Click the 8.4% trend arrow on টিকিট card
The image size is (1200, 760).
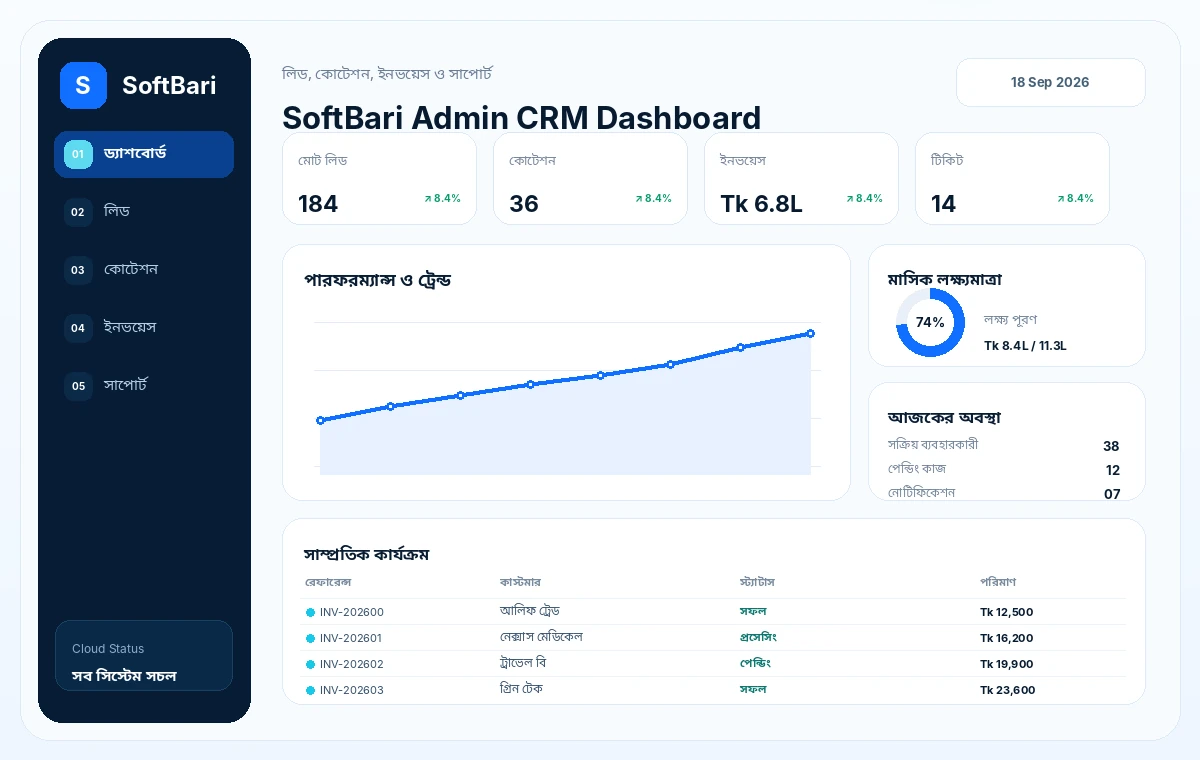point(1075,198)
